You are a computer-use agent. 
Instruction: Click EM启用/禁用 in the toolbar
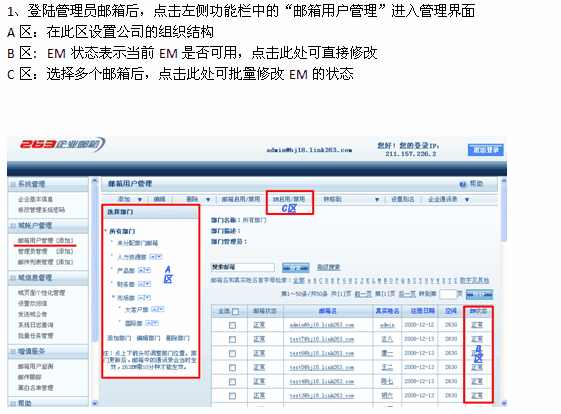289,199
